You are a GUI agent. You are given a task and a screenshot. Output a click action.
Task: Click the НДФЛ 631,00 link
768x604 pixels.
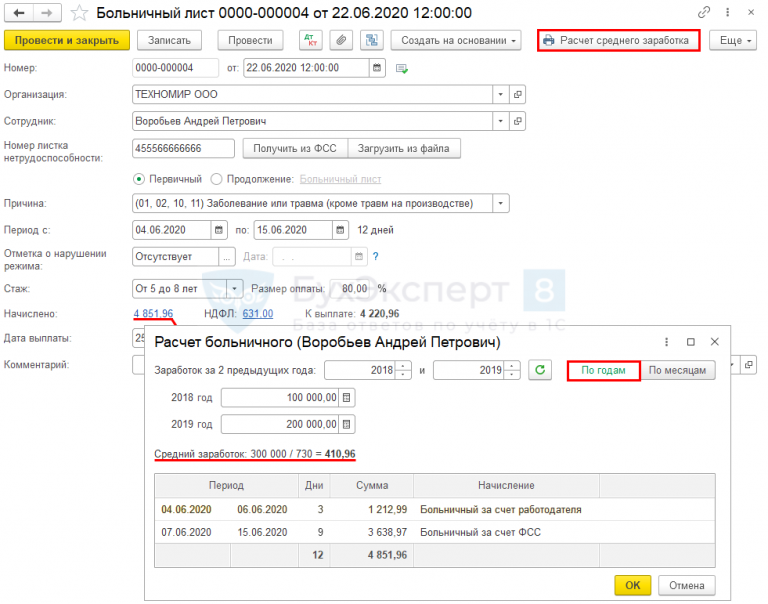pos(257,313)
